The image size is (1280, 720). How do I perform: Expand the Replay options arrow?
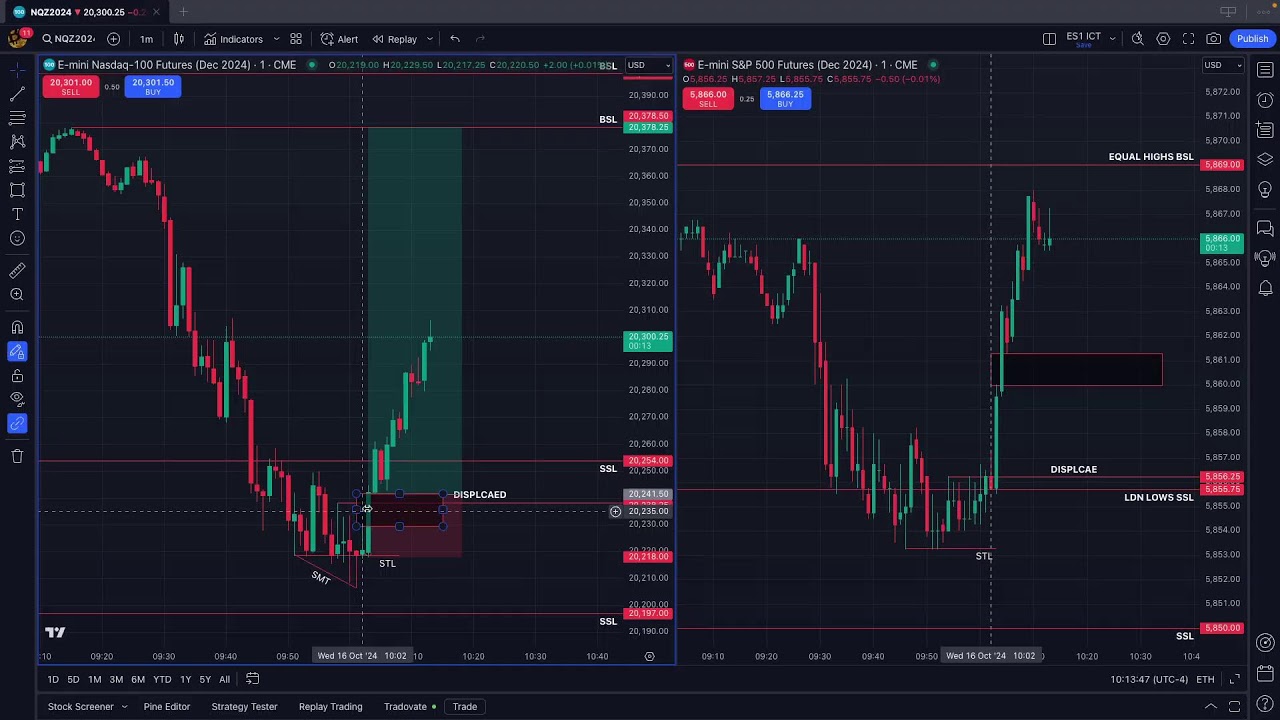(430, 39)
